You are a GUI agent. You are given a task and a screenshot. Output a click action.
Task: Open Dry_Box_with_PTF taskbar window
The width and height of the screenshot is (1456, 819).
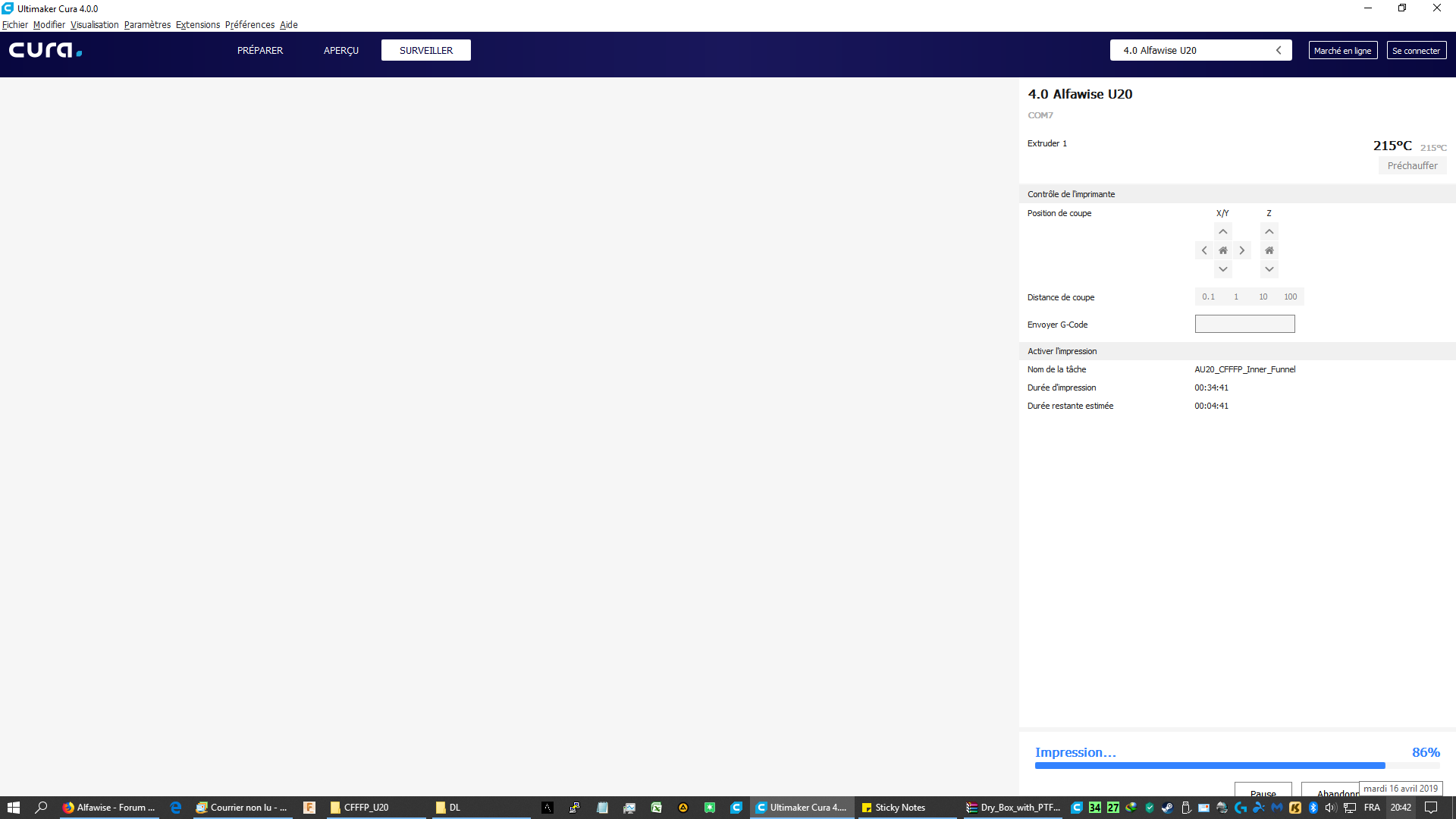coord(1014,808)
